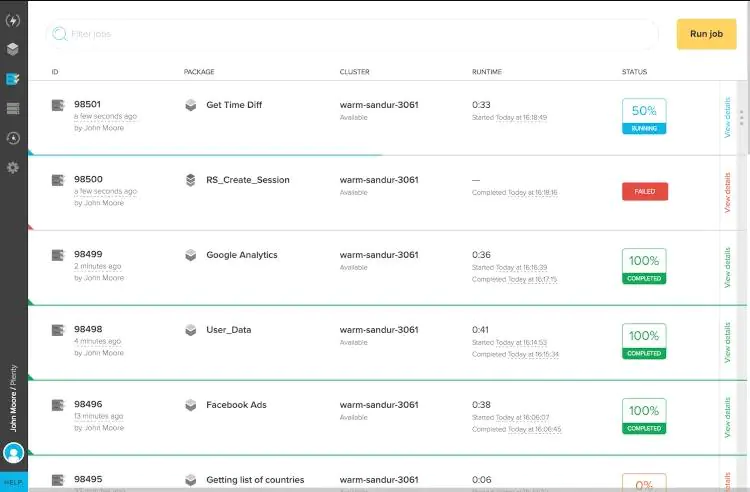The height and width of the screenshot is (492, 750).
Task: Click the blue progress bar under job 98501
Action: (x=205, y=155)
